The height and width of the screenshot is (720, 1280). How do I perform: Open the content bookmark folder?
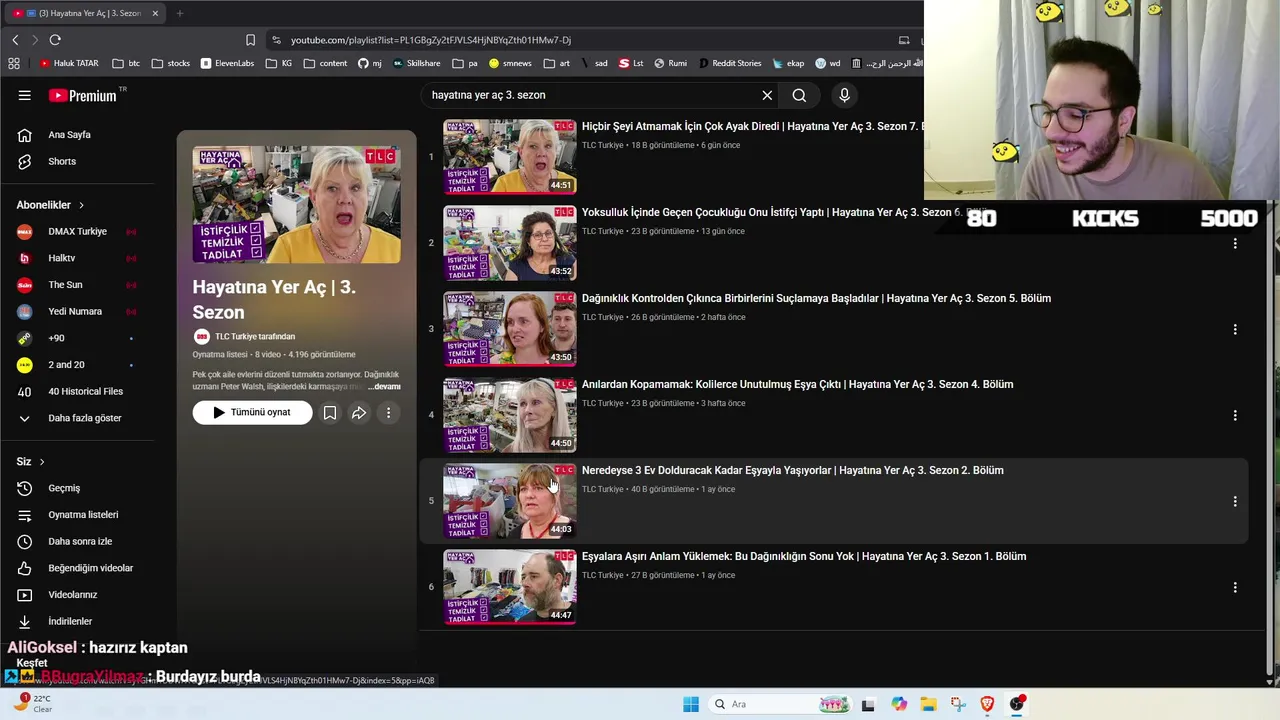(x=325, y=63)
